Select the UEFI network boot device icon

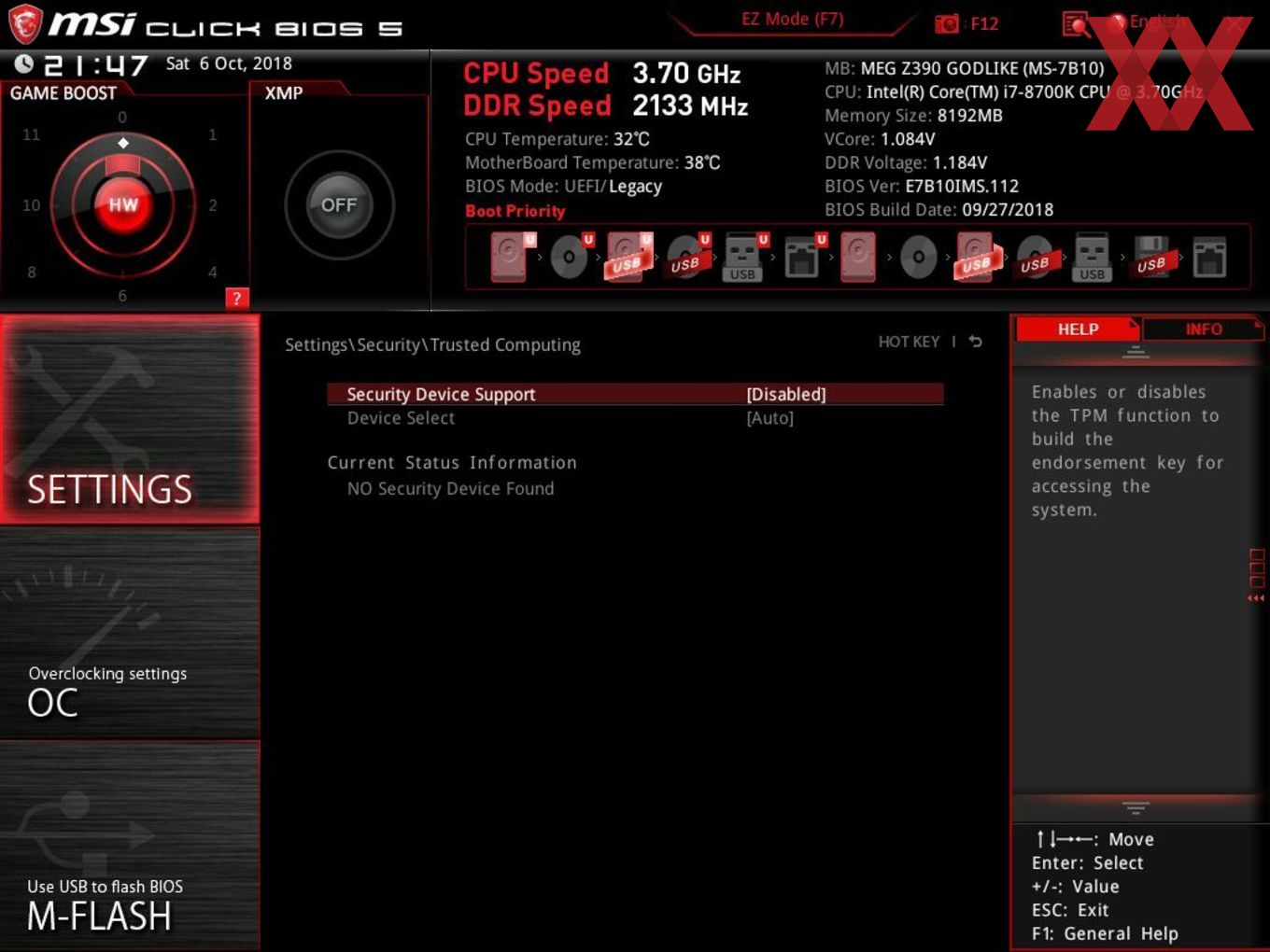click(804, 257)
